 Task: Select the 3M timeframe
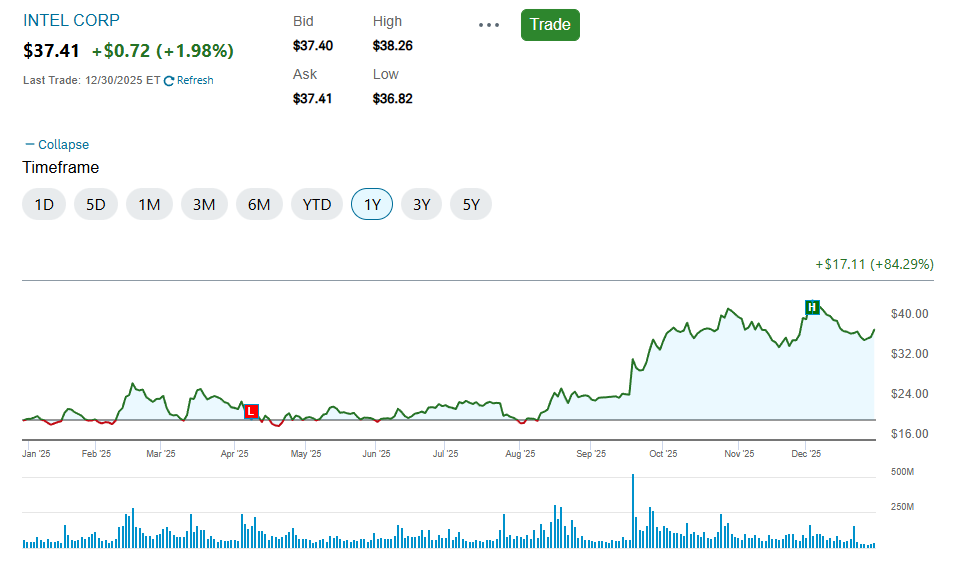pyautogui.click(x=204, y=204)
